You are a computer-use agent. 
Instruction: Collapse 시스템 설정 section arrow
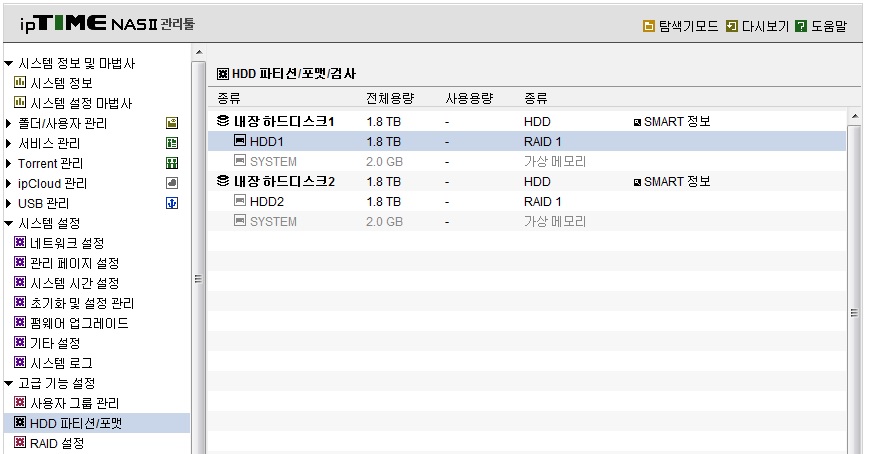(8, 224)
